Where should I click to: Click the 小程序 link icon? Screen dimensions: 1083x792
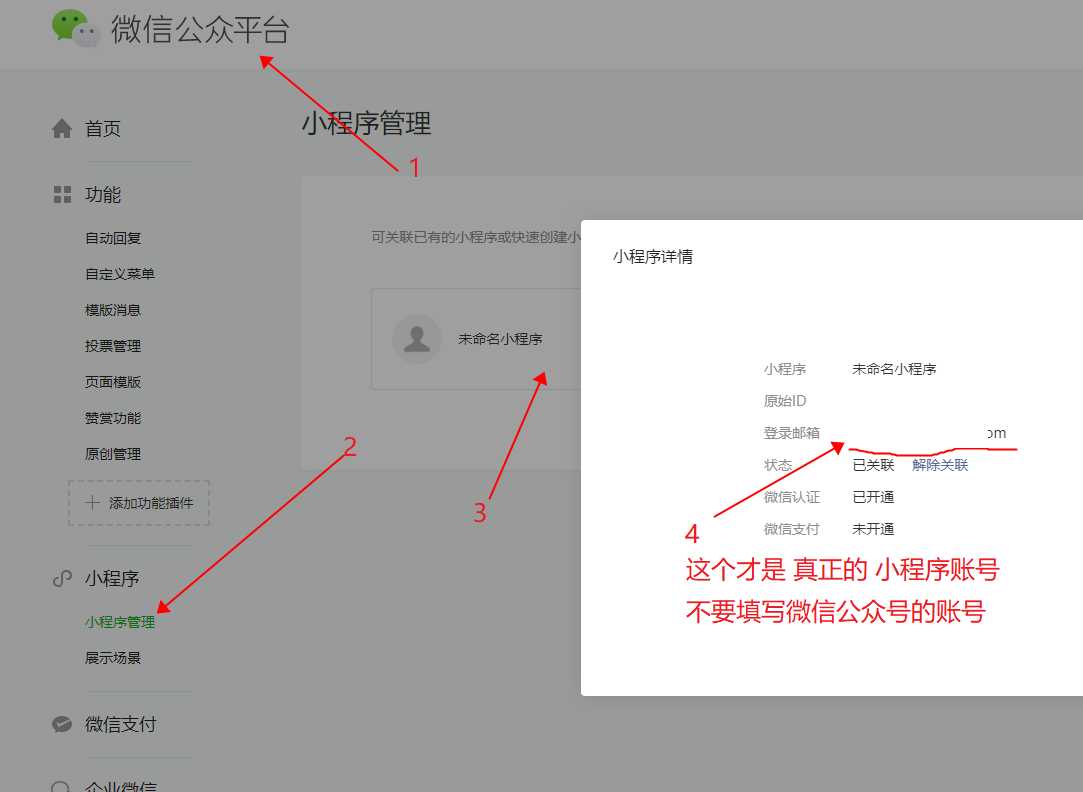point(62,578)
